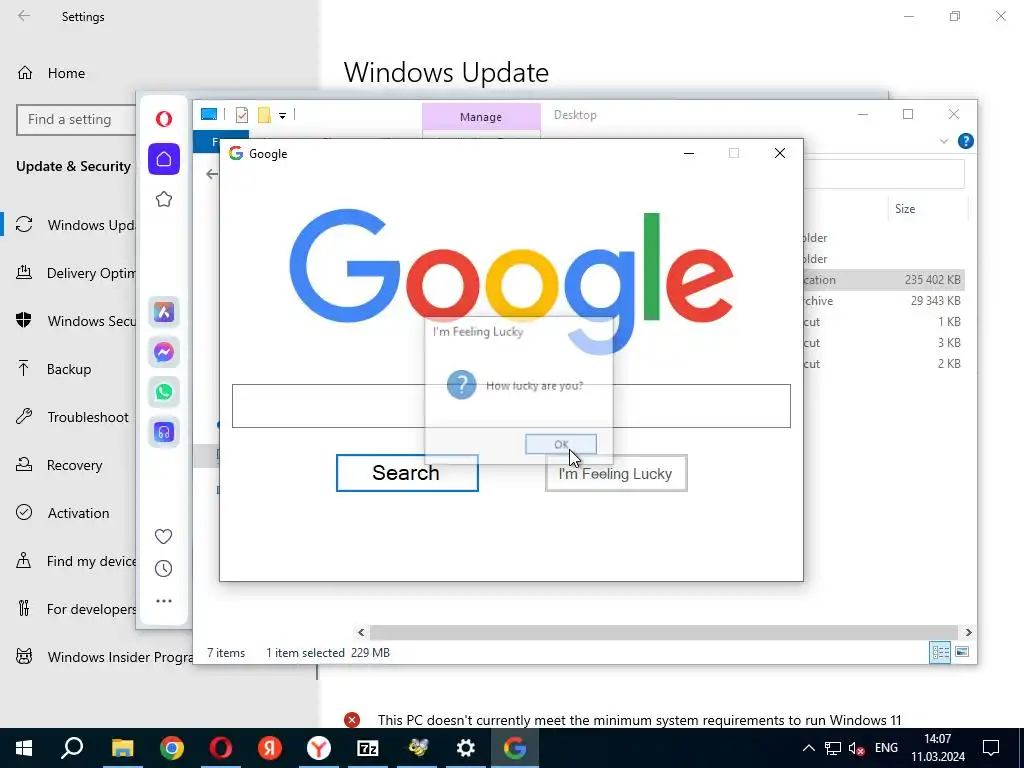Open the Windows Start menu
Screen dimensions: 1024x768
pyautogui.click(x=24, y=748)
